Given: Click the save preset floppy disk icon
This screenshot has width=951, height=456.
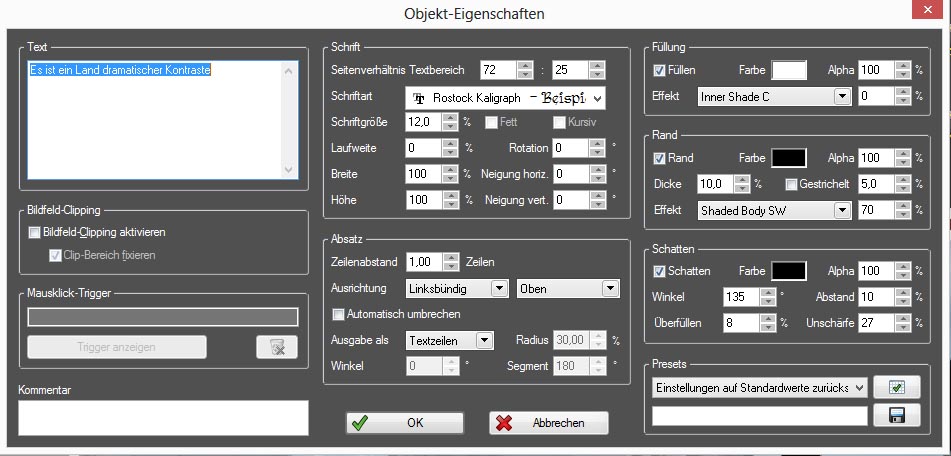Looking at the screenshot, I should [896, 414].
